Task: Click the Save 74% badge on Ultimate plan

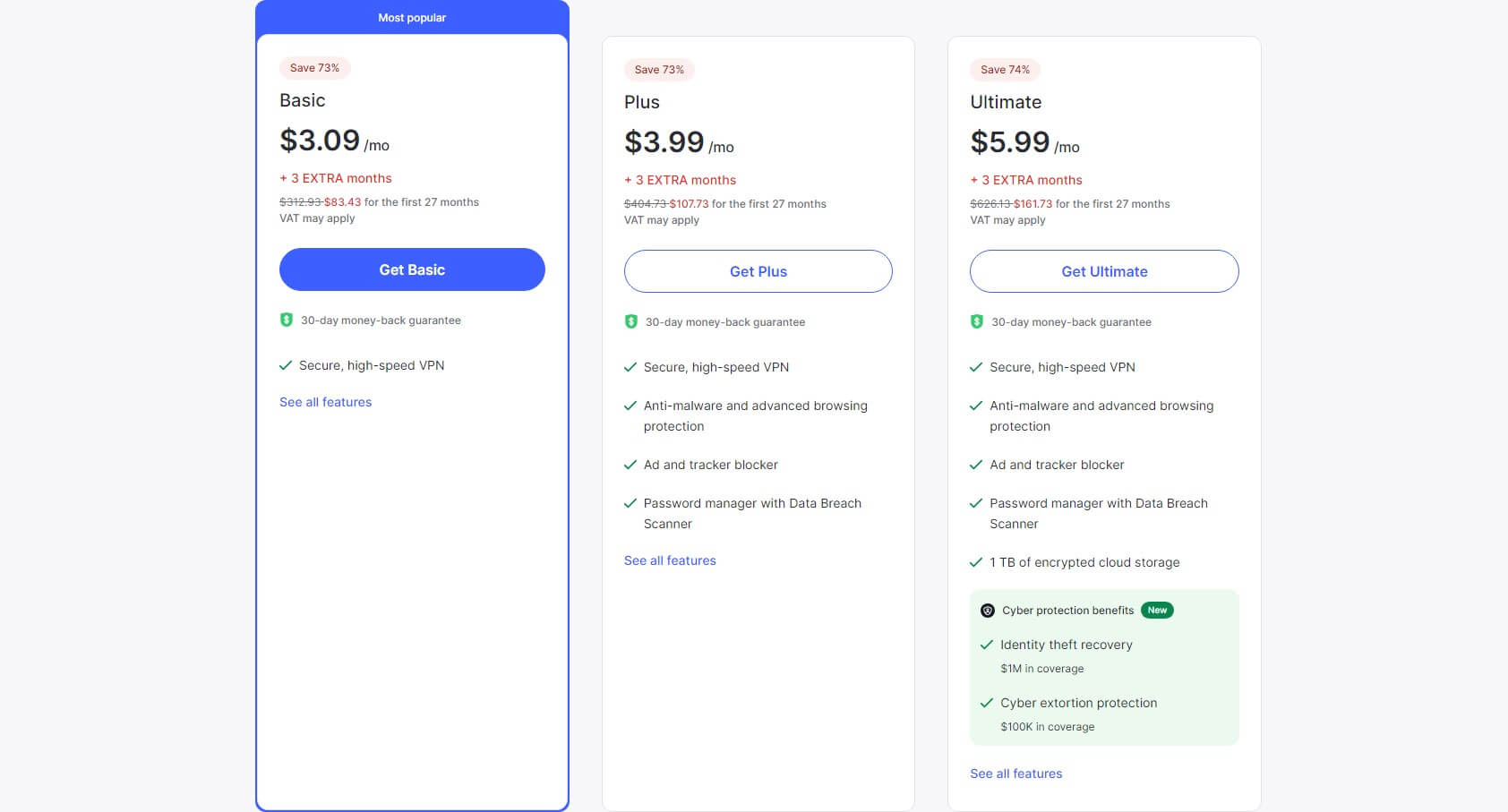Action: [x=1005, y=70]
